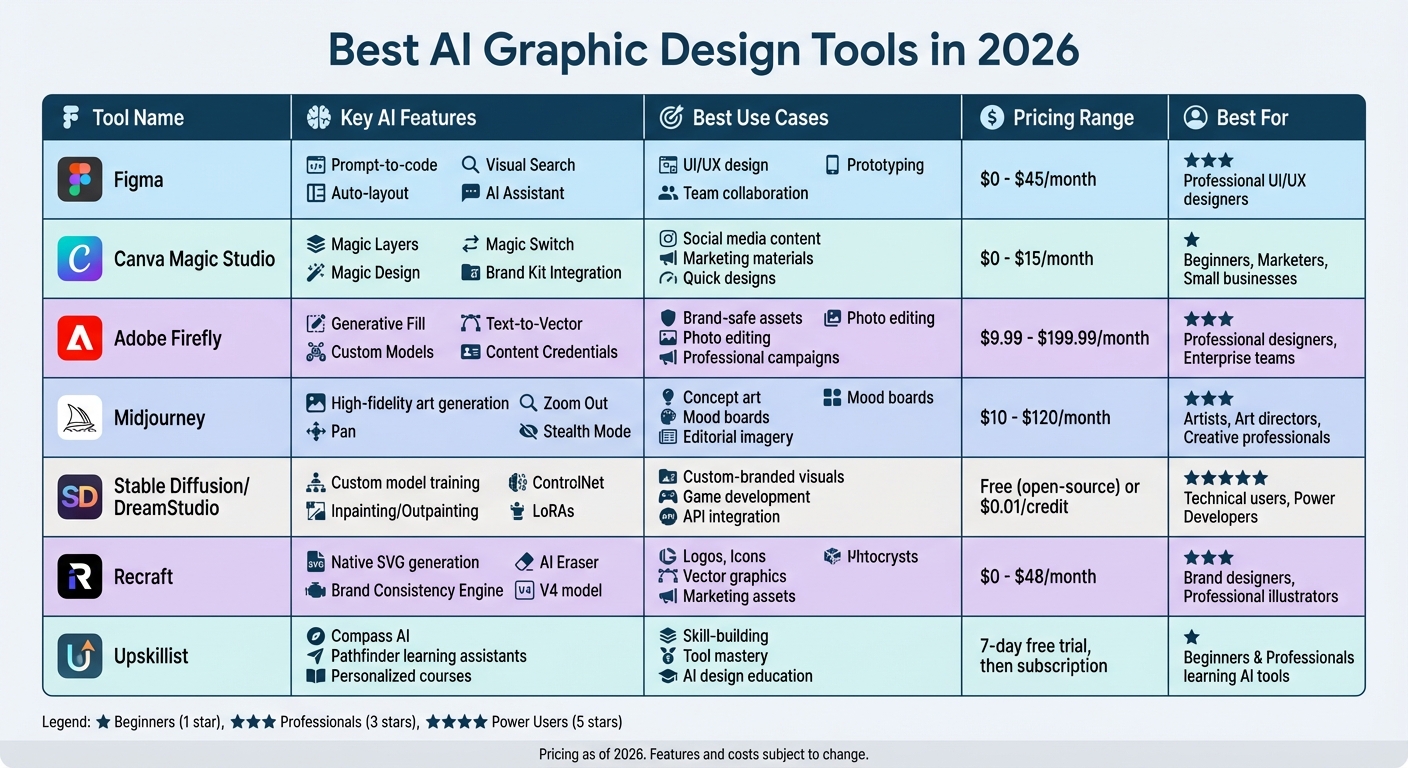
Task: Select the Canva Magic Studio logo
Action: (78, 258)
